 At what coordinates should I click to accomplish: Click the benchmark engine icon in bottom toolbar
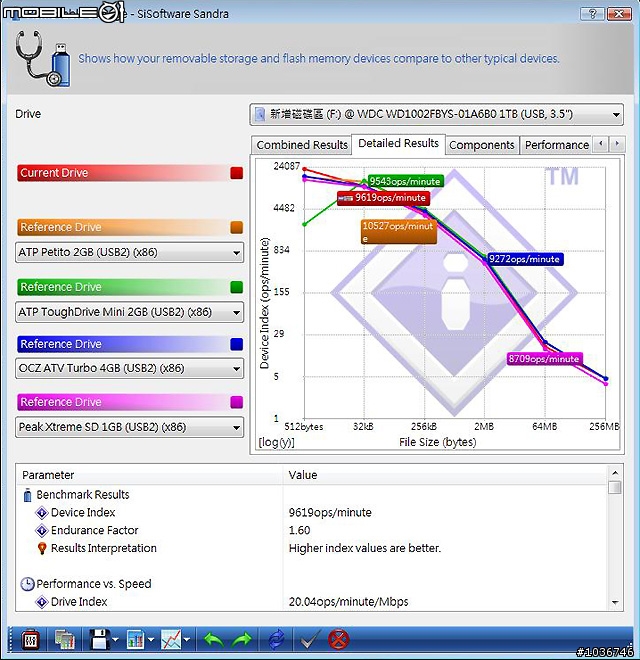pyautogui.click(x=30, y=639)
